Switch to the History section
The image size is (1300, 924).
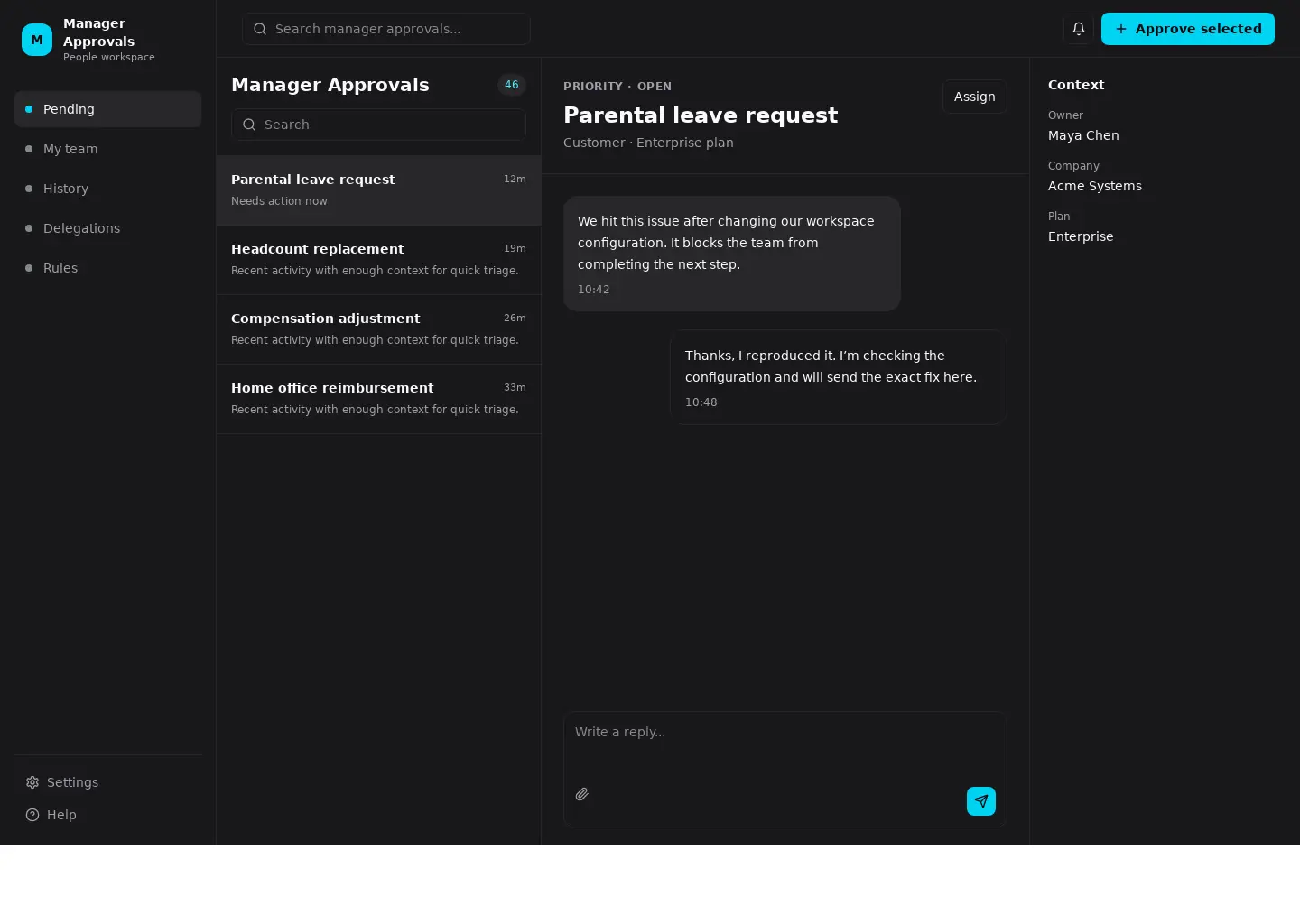pos(108,189)
